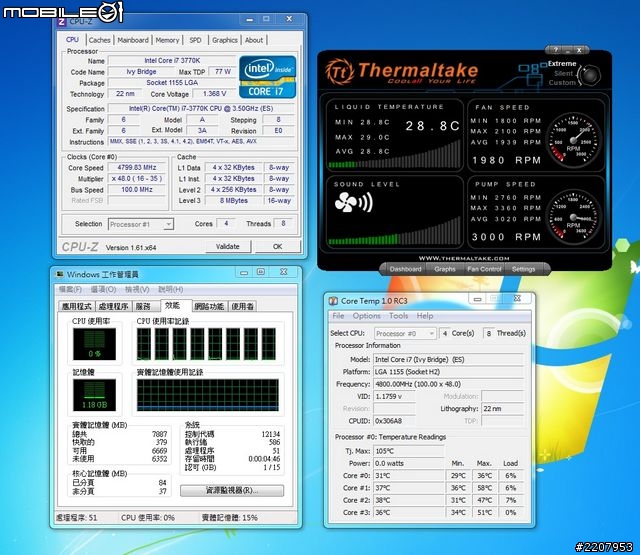
Task: Click the Intel Core i7 logo in CPU-Z
Action: 267,77
